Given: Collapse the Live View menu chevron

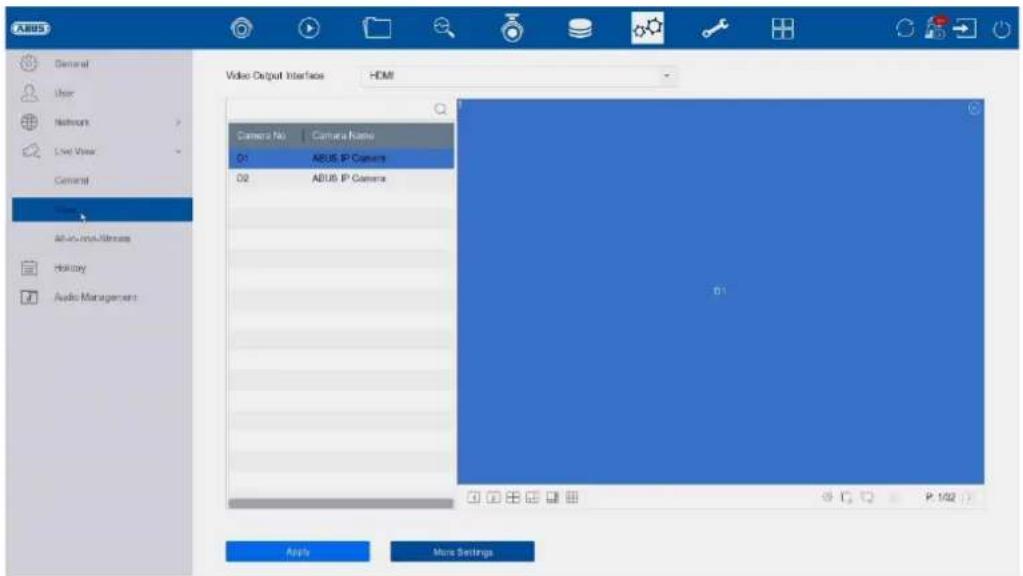Looking at the screenshot, I should point(177,151).
